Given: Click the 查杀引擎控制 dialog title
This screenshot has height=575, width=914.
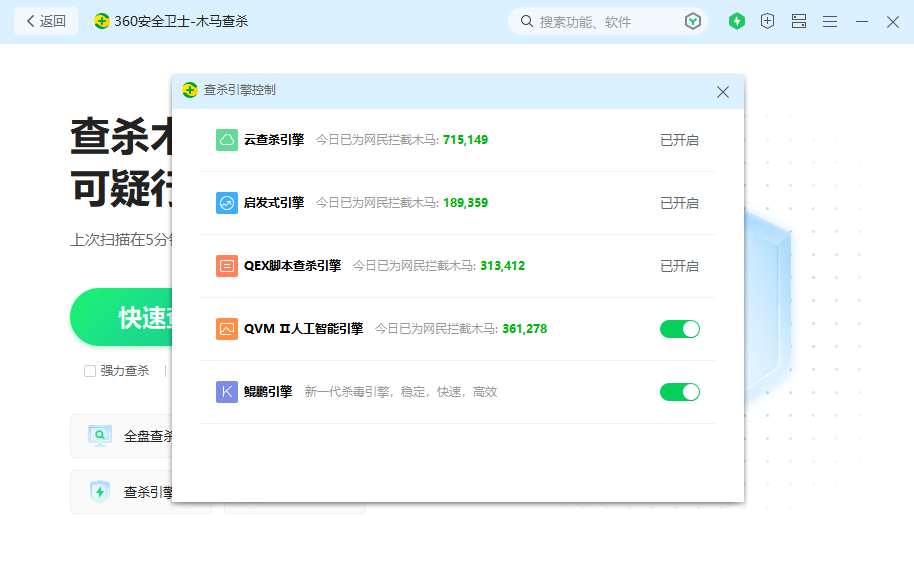Looking at the screenshot, I should coord(240,90).
